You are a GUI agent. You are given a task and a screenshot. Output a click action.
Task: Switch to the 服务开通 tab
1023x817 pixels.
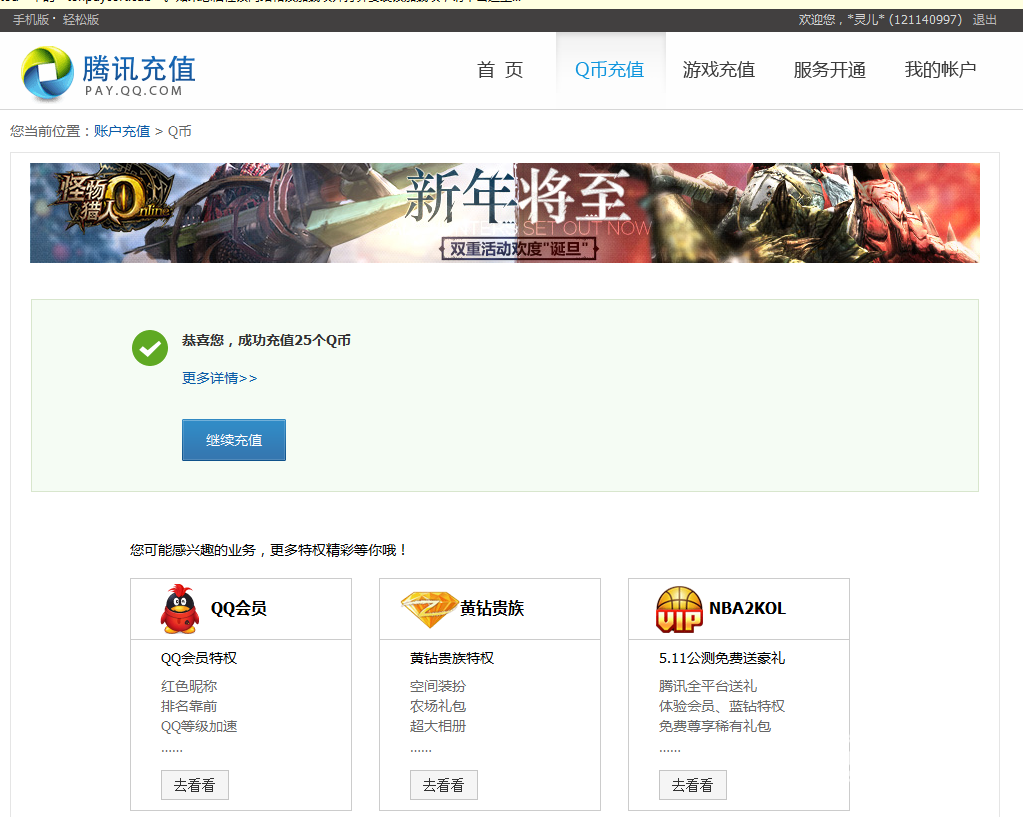(x=829, y=70)
